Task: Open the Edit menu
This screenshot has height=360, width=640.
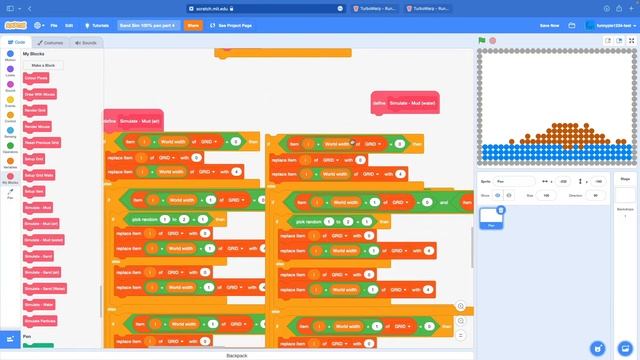Action: click(x=69, y=25)
